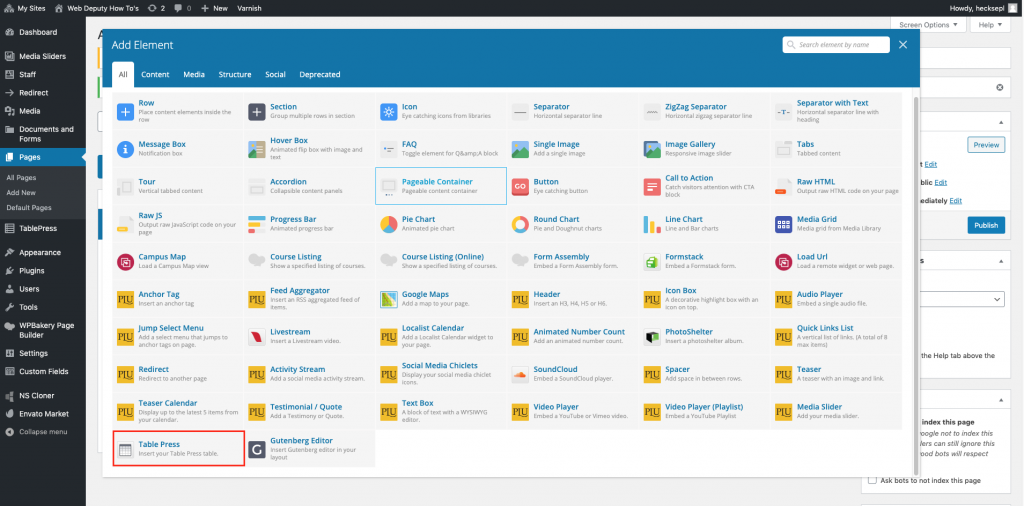This screenshot has width=1024, height=506.
Task: Show the Deprecated elements tab
Action: [x=320, y=74]
